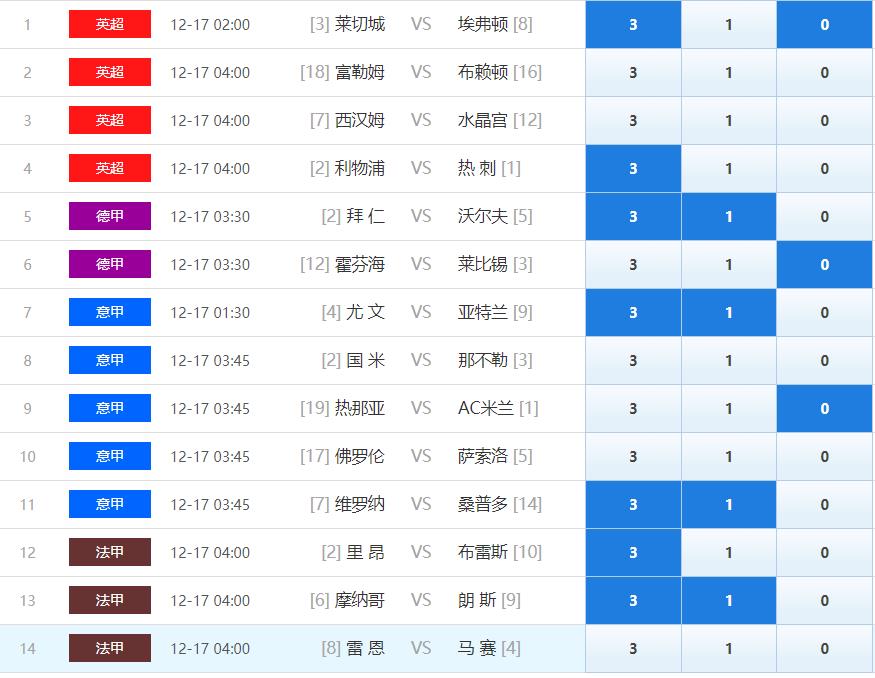Click ranking [14] beside 桑普多

[x=527, y=504]
